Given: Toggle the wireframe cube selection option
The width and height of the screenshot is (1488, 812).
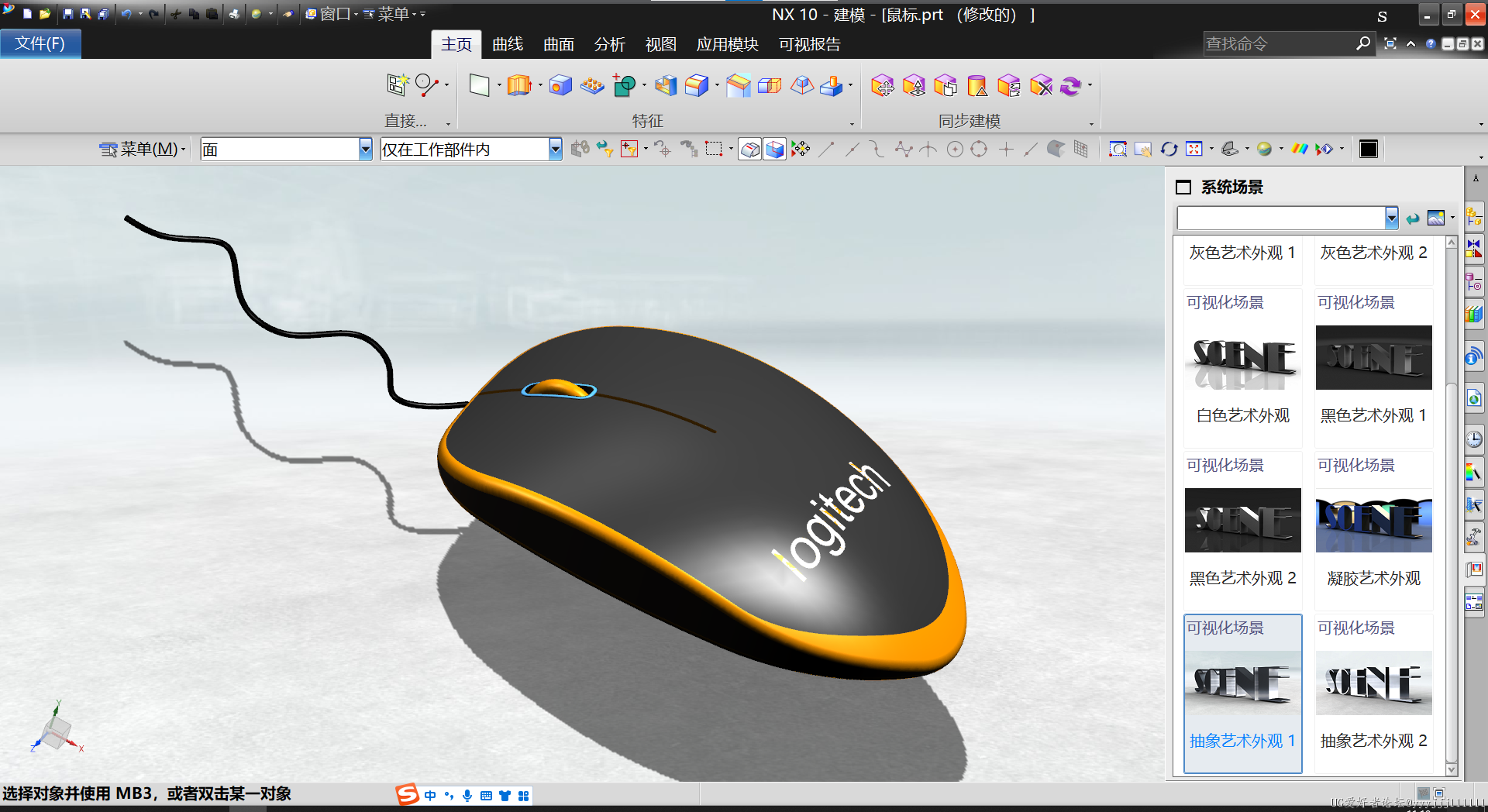Looking at the screenshot, I should [x=774, y=149].
